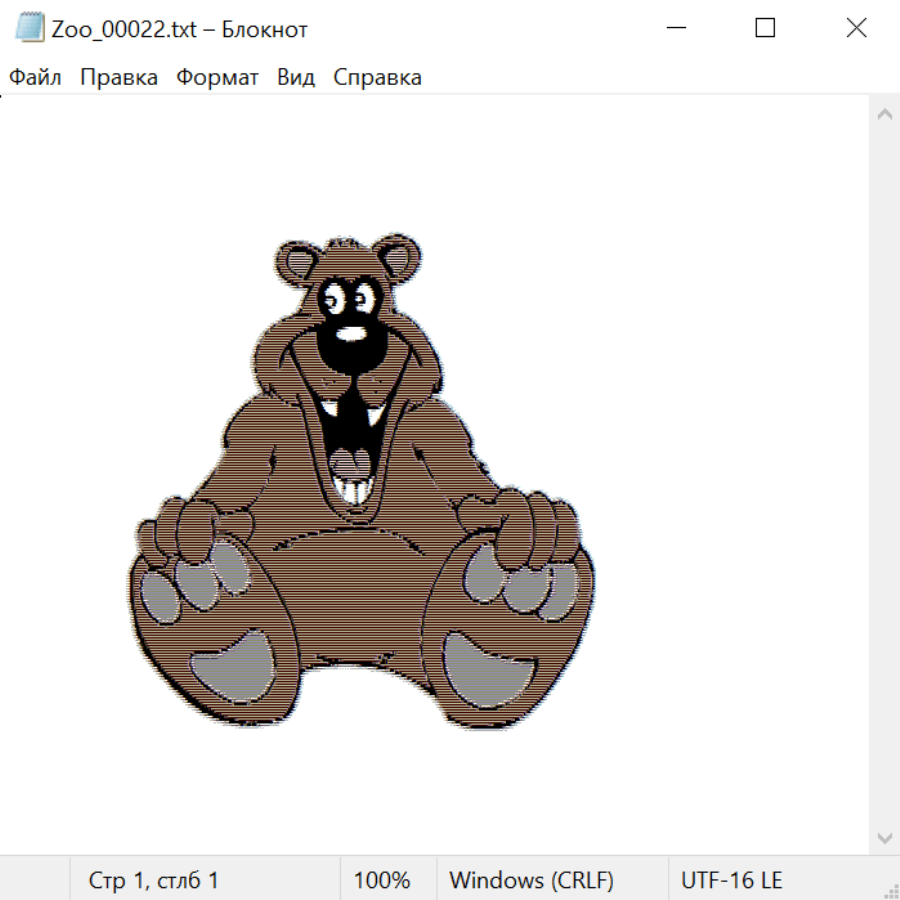900x900 pixels.
Task: Open the Формат menu
Action: pyautogui.click(x=217, y=77)
